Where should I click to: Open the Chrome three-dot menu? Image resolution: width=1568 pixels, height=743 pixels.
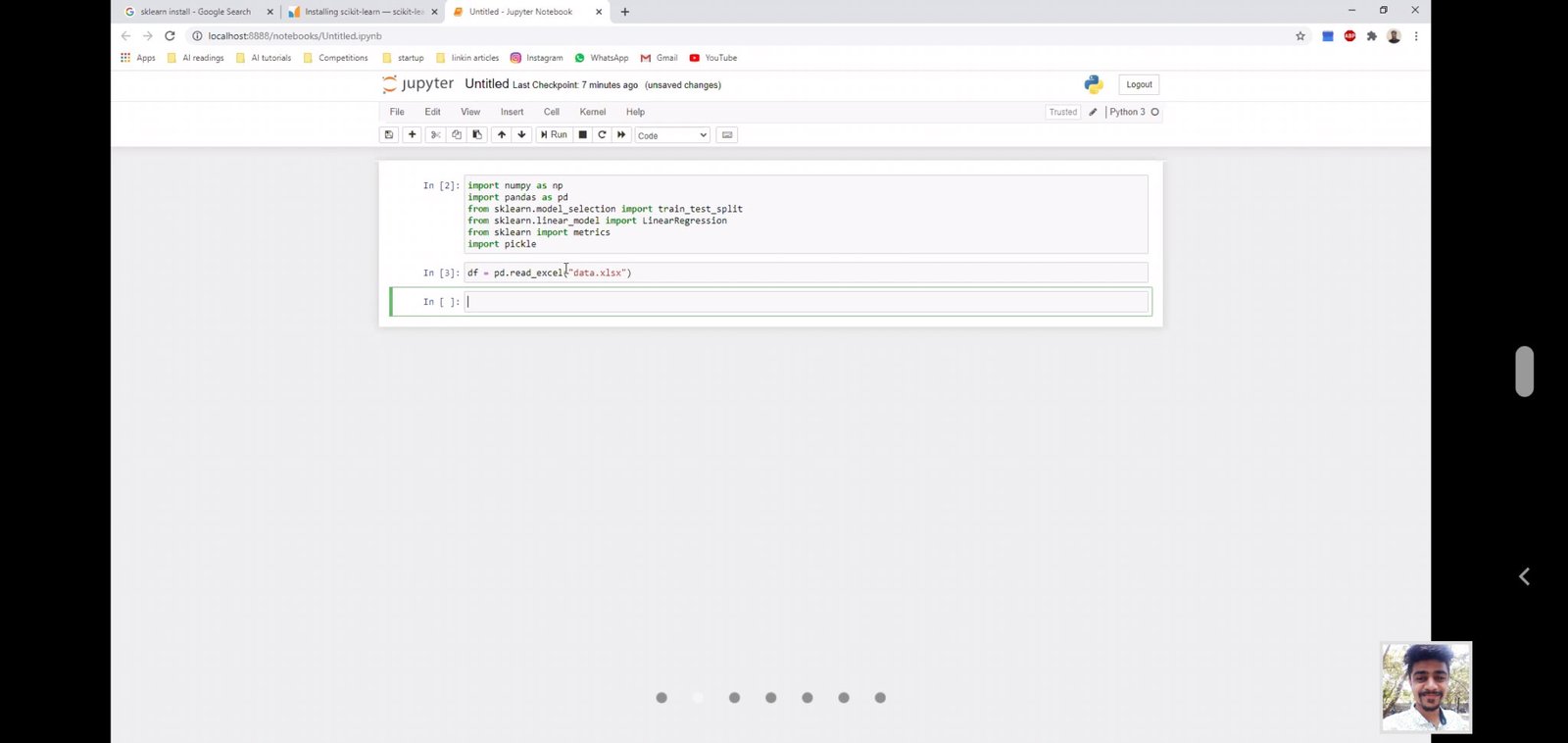(1416, 36)
